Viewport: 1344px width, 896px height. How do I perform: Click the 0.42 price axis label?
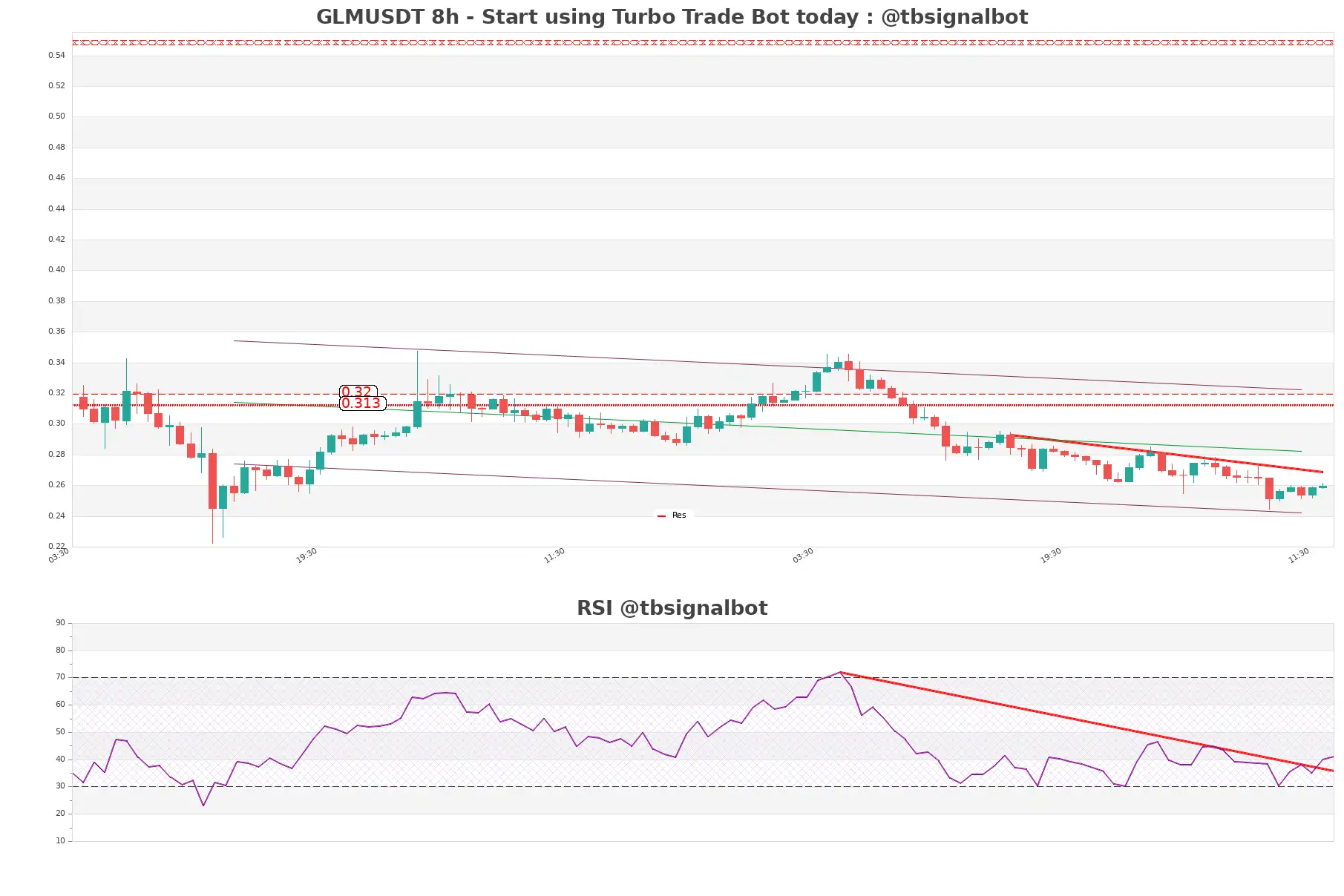pos(56,240)
